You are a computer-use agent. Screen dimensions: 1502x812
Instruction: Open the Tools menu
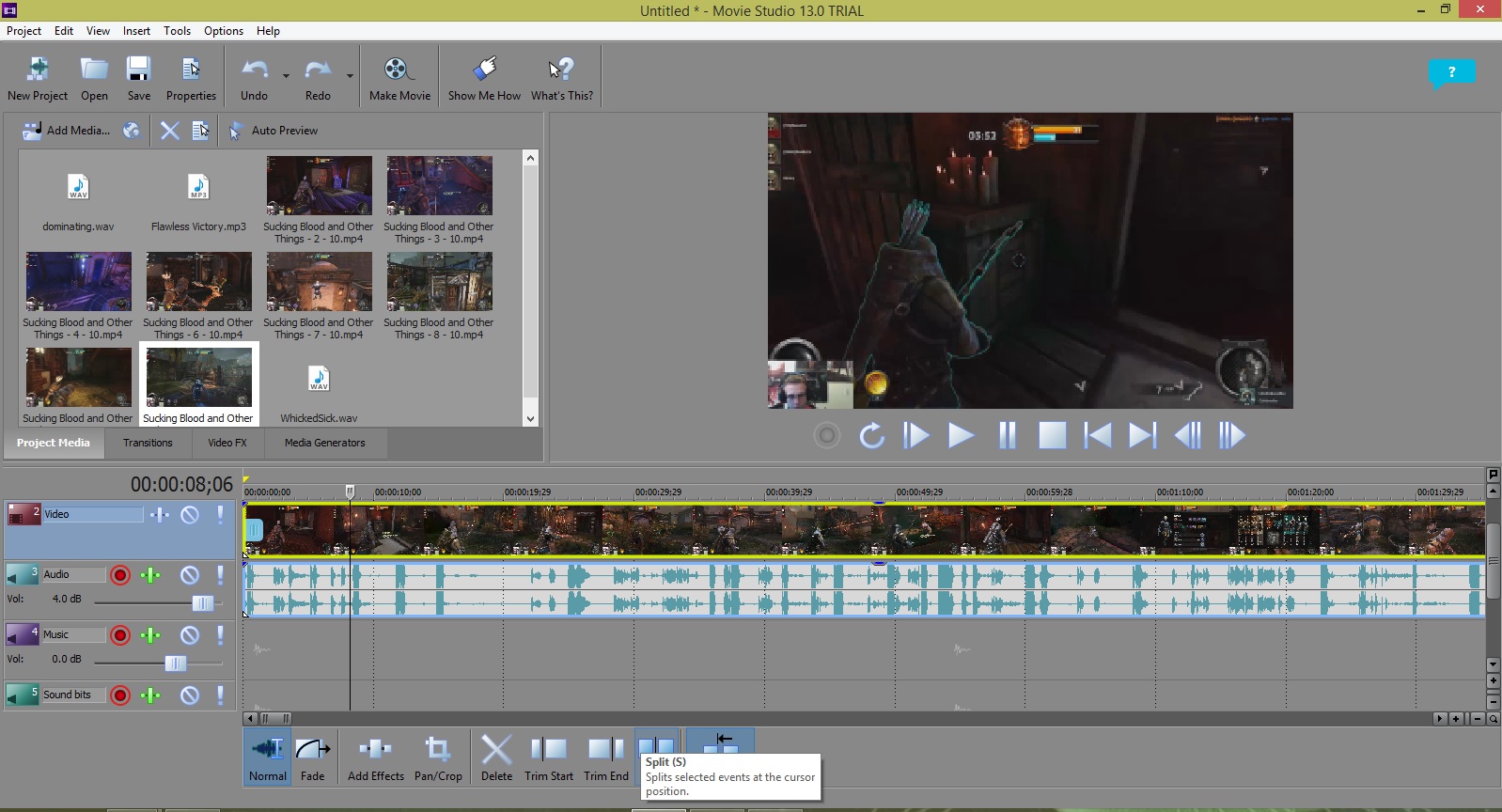coord(177,31)
